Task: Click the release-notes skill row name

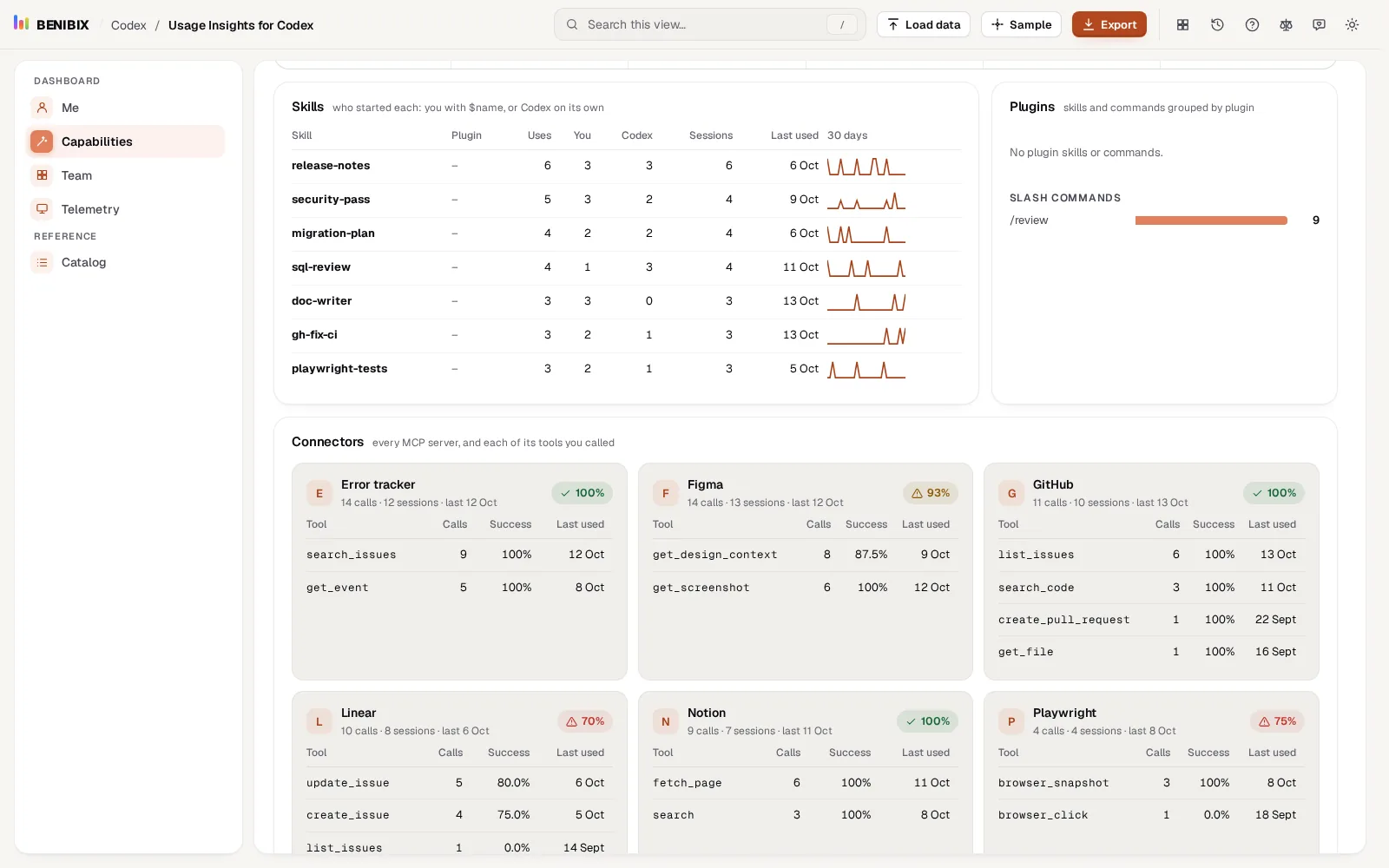Action: pyautogui.click(x=331, y=166)
